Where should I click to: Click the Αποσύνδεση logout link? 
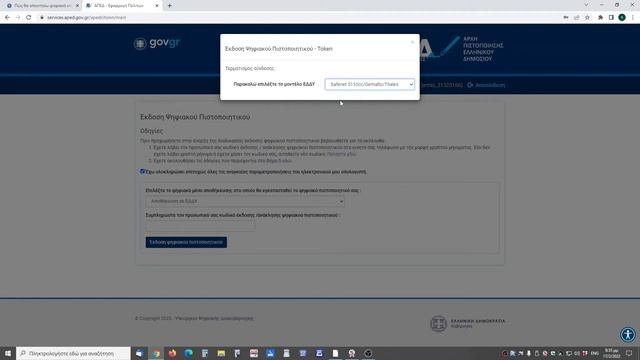click(487, 85)
